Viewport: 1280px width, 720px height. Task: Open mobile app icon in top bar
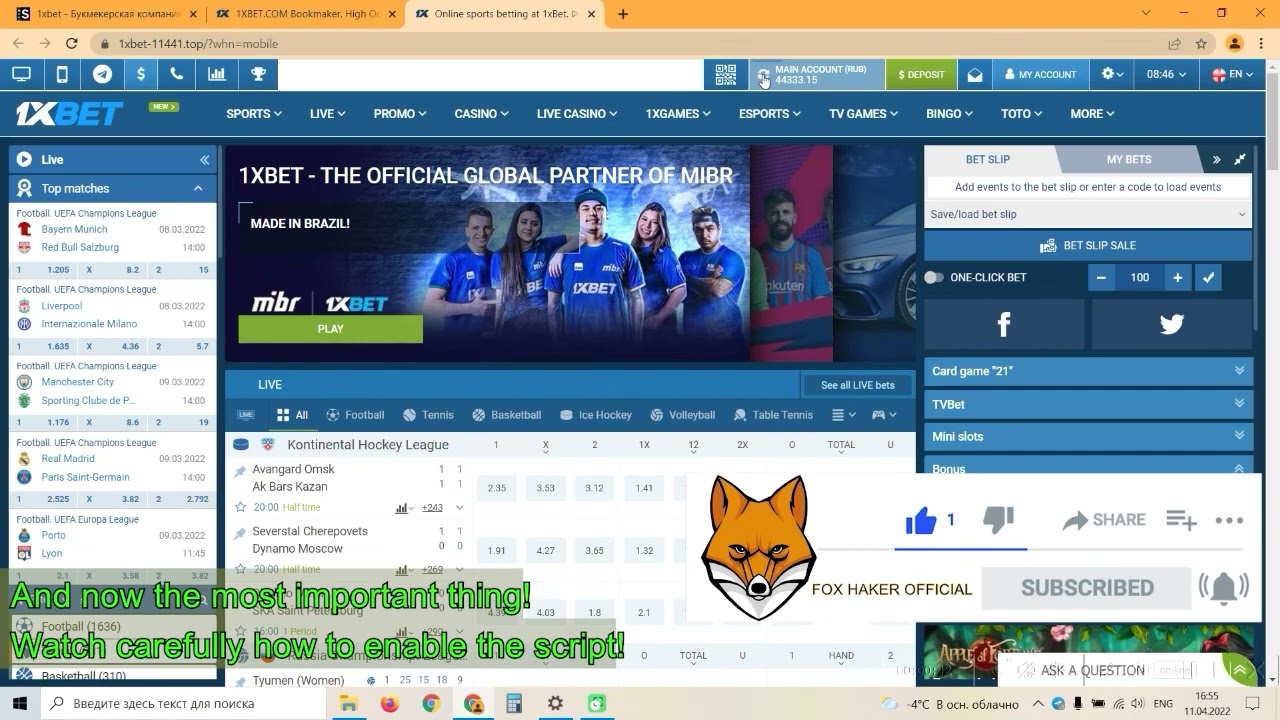[62, 74]
